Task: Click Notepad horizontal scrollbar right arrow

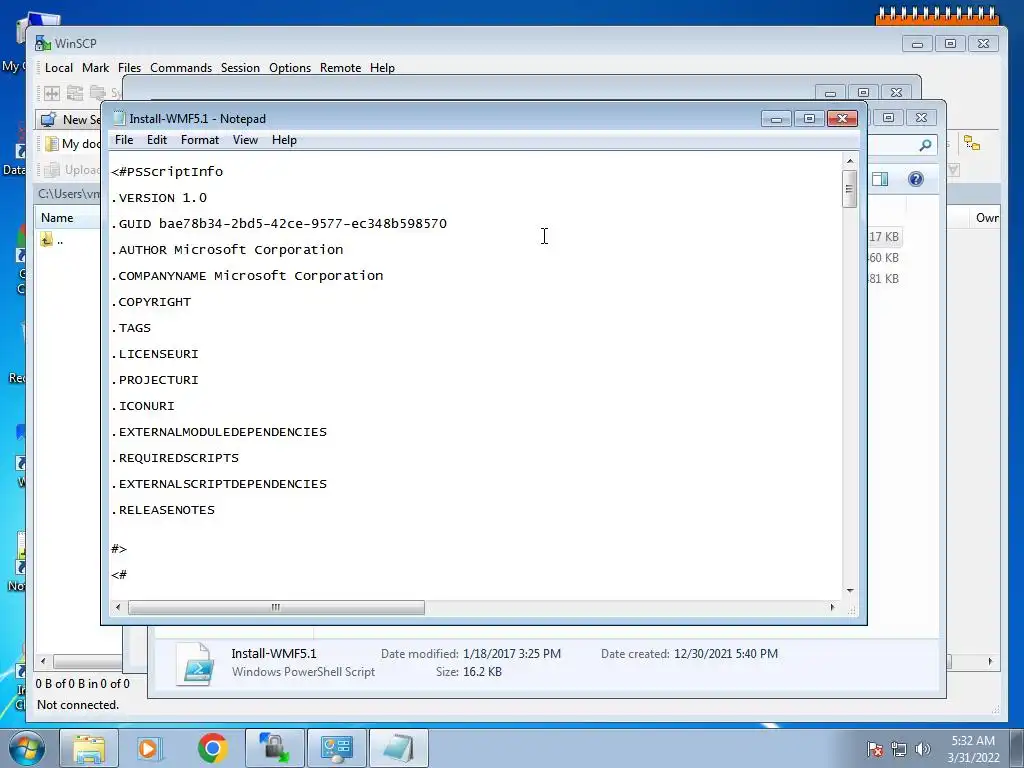Action: click(x=832, y=607)
